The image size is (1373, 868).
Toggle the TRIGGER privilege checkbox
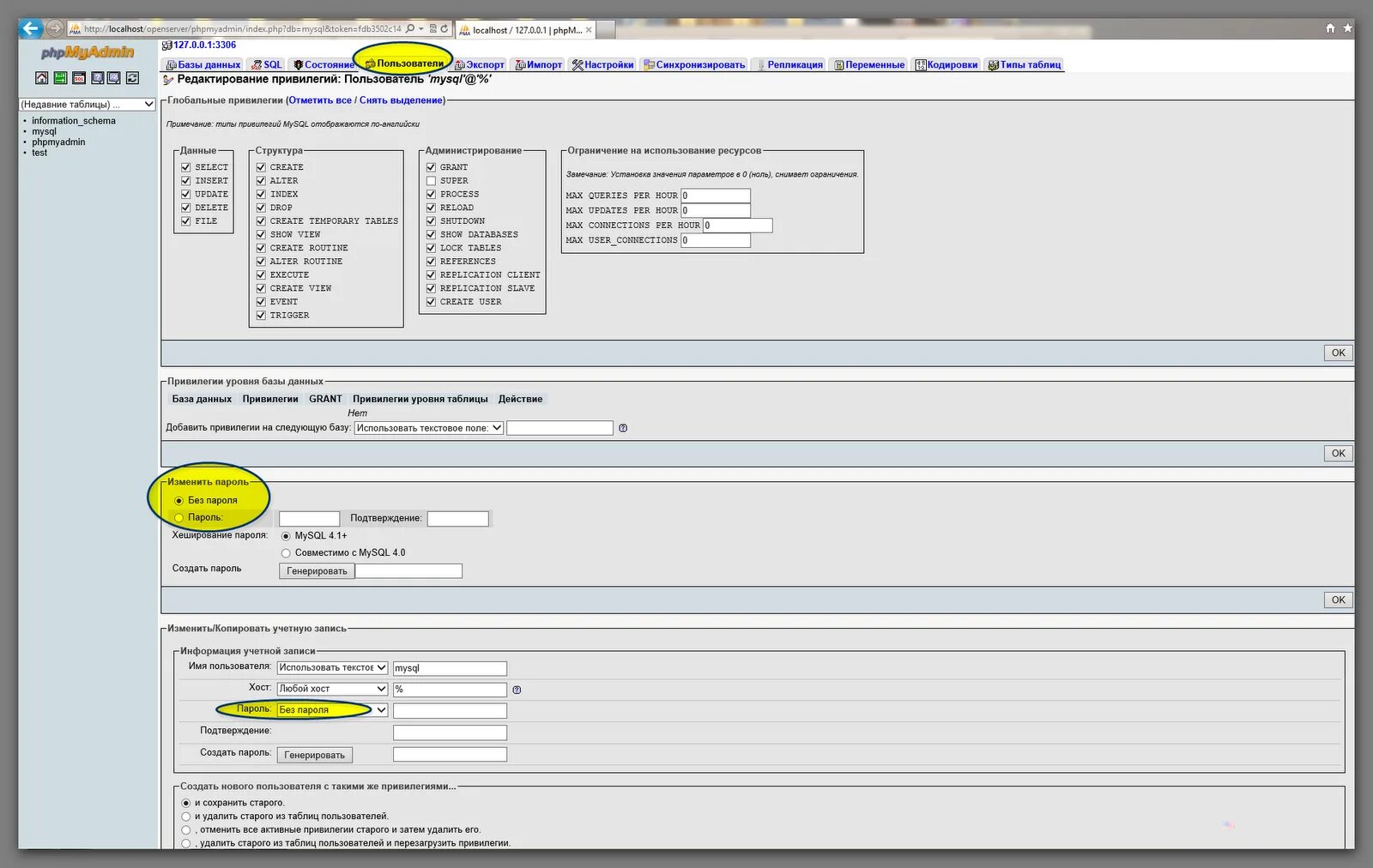click(x=261, y=316)
